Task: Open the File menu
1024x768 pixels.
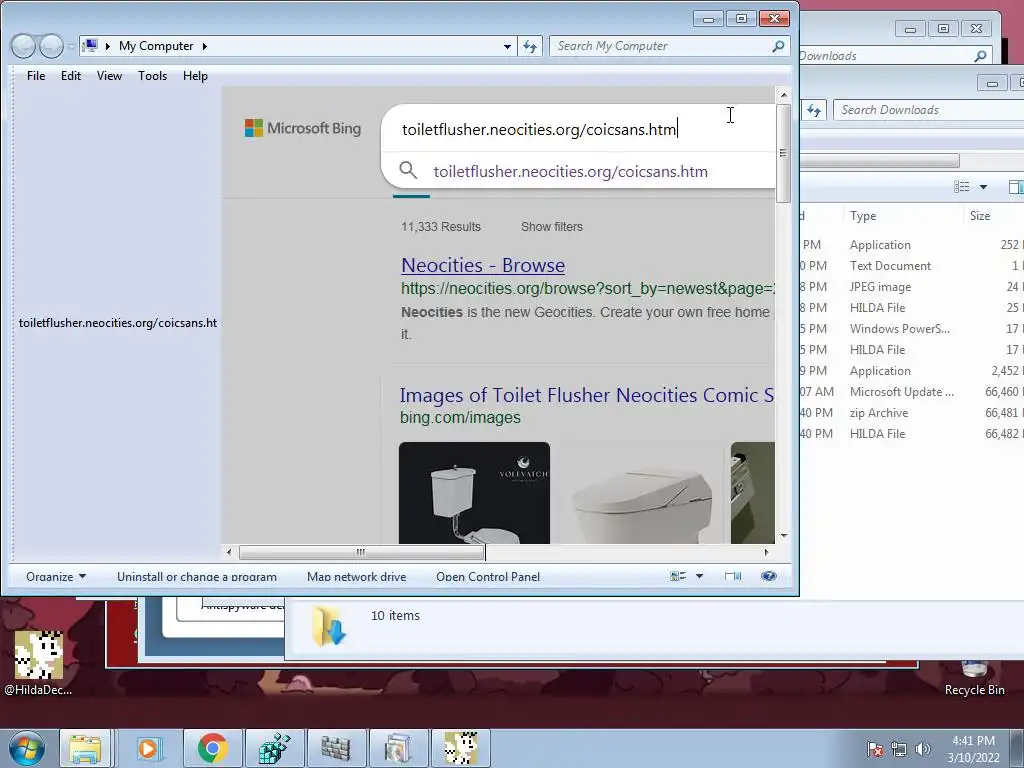Action: (x=36, y=76)
